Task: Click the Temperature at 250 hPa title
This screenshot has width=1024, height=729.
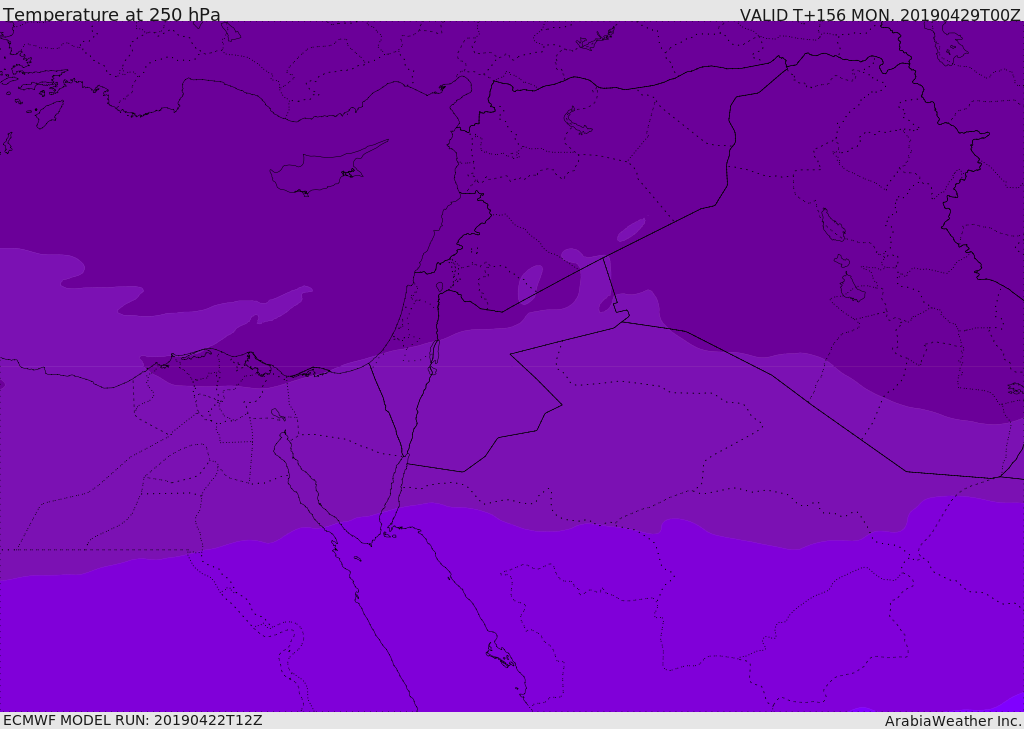Action: (112, 14)
